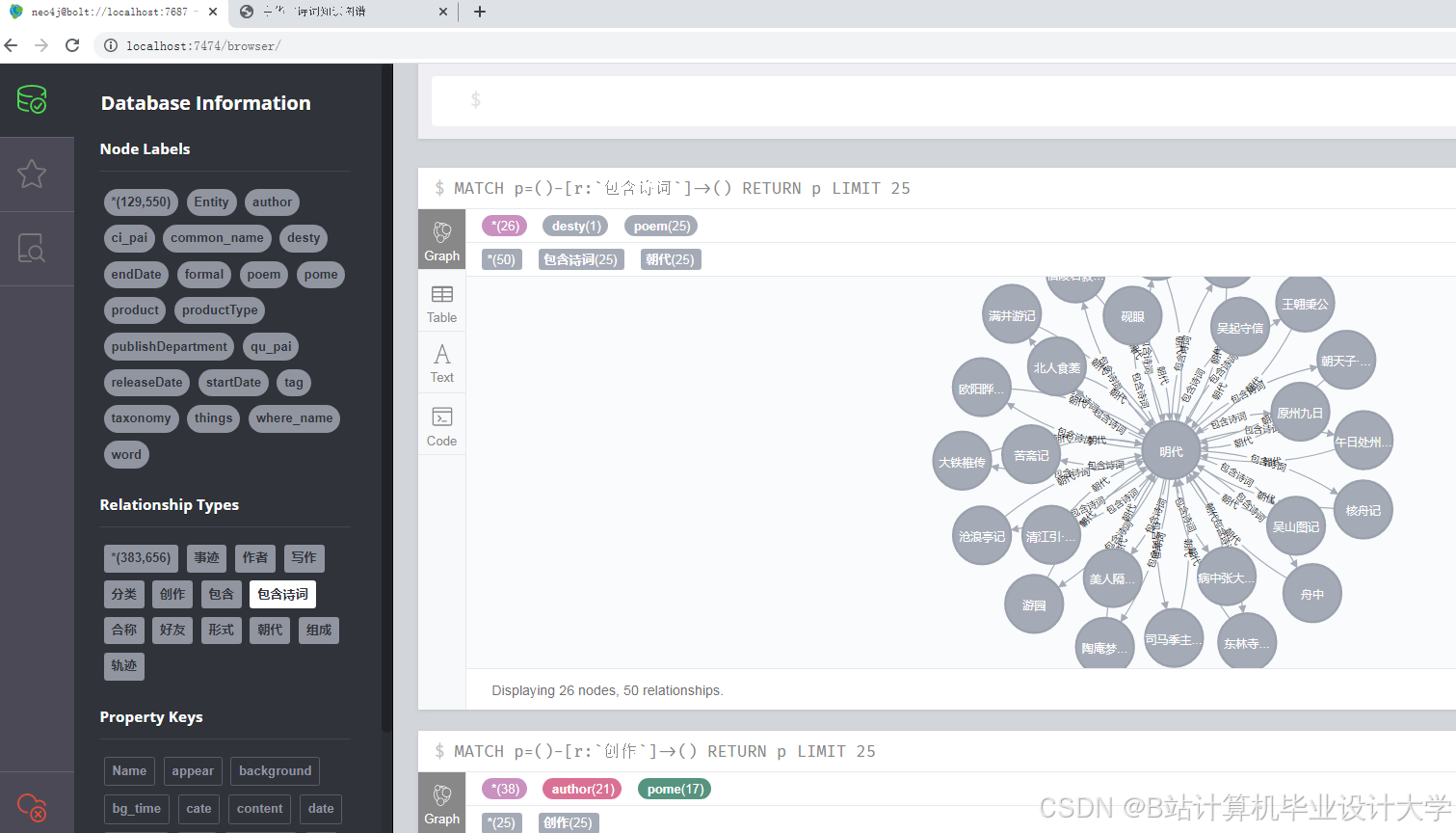Click the desty(1) node chip
The height and width of the screenshot is (833, 1456).
coord(576,227)
